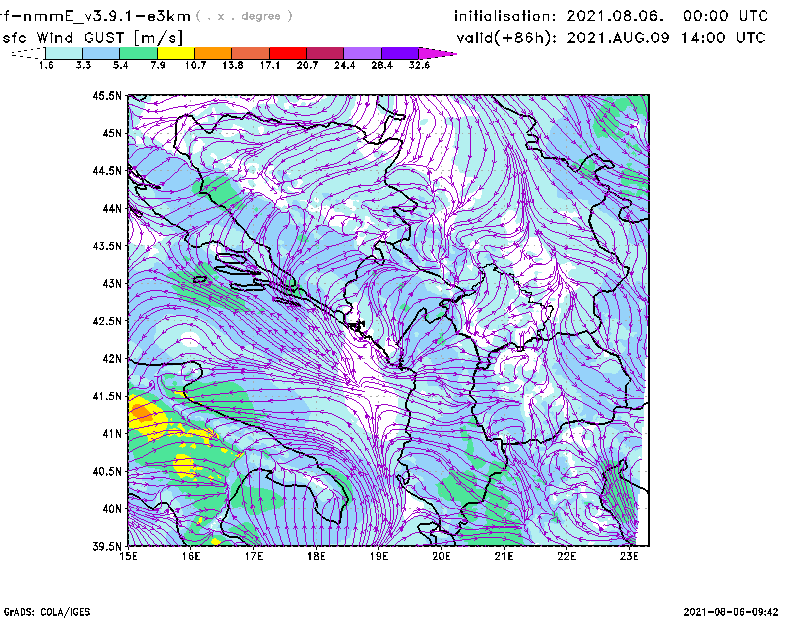This screenshot has width=800, height=618.
Task: Select the orange swatch after 10.7
Action: [213, 53]
